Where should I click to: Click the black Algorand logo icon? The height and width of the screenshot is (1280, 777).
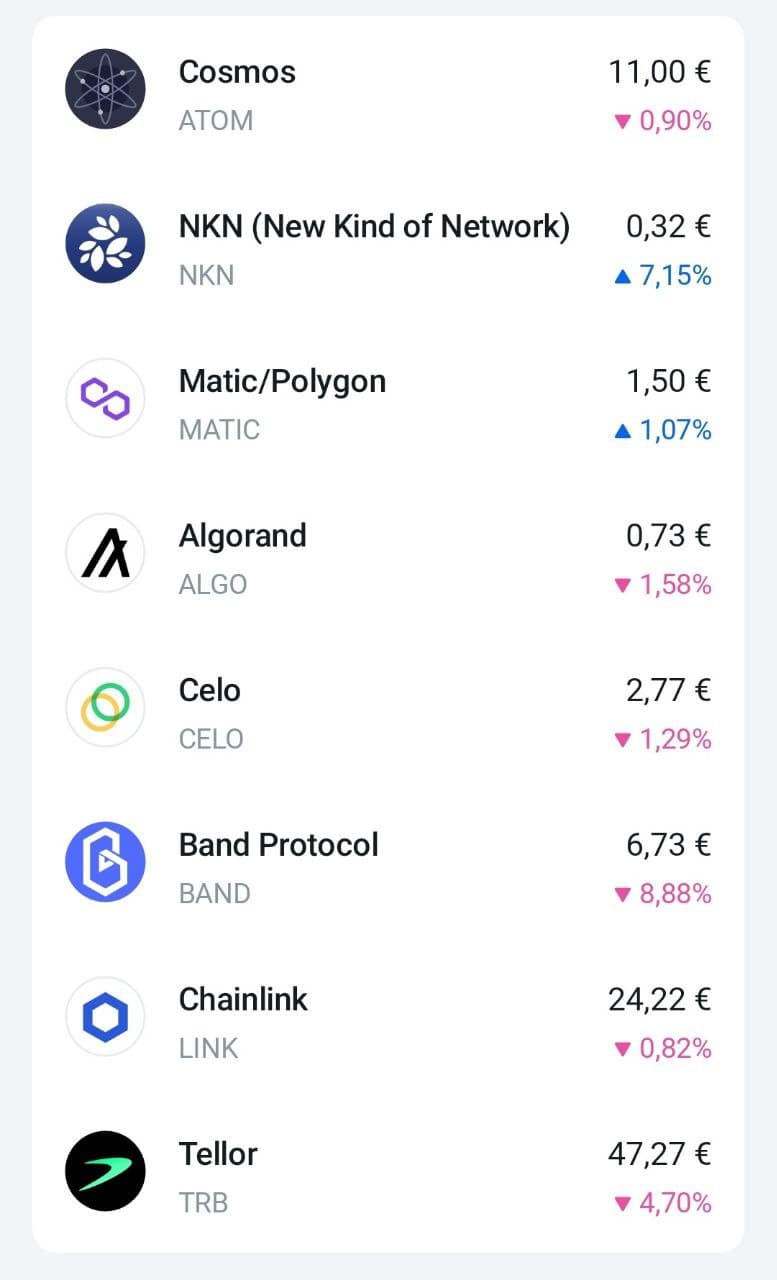click(x=105, y=553)
